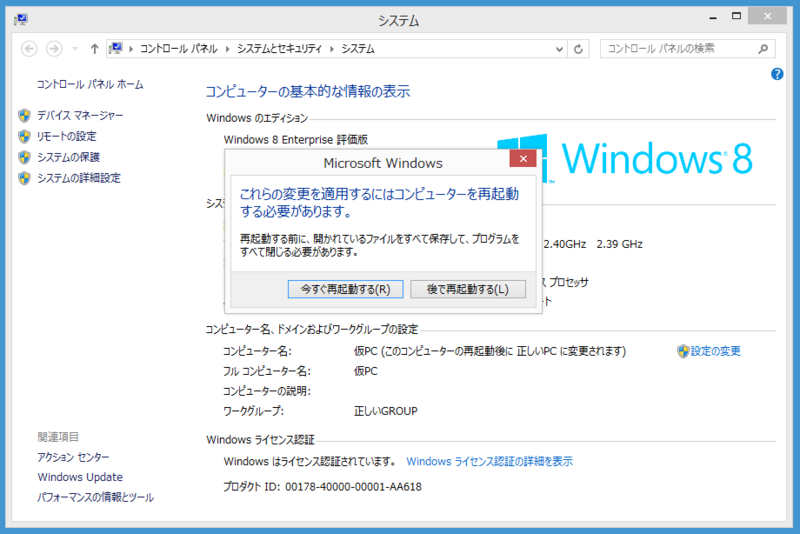
Task: Refresh the System window
Action: point(578,49)
